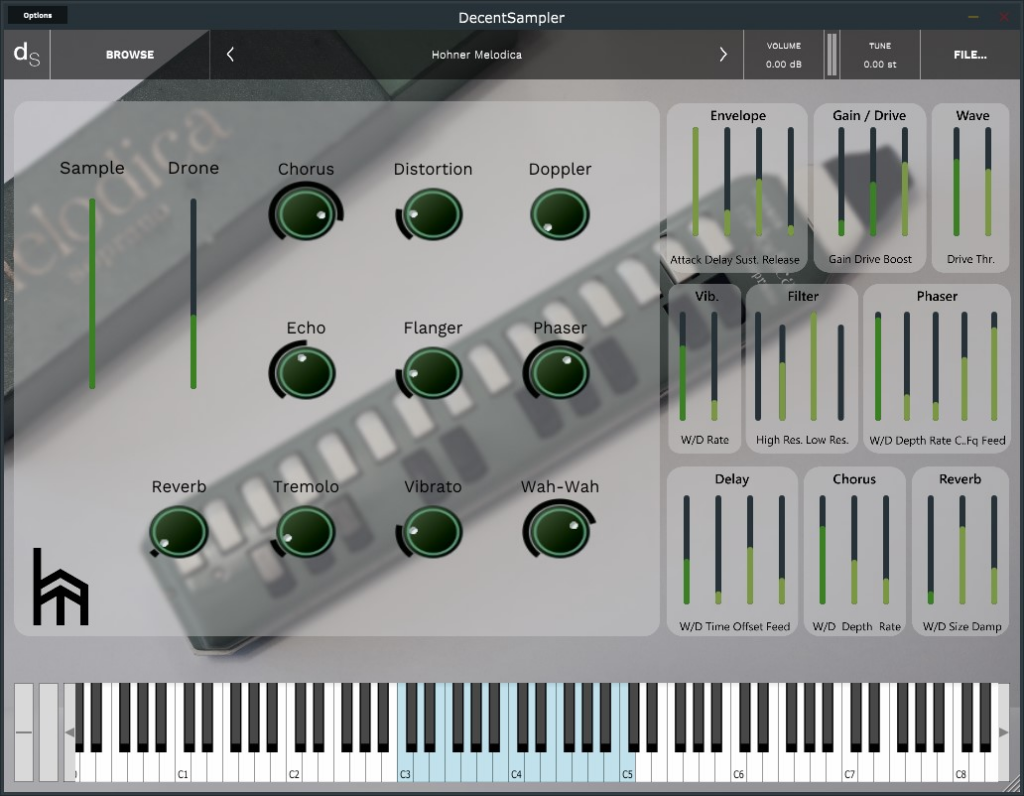
Task: Set the Envelope Release slider
Action: pos(790,182)
